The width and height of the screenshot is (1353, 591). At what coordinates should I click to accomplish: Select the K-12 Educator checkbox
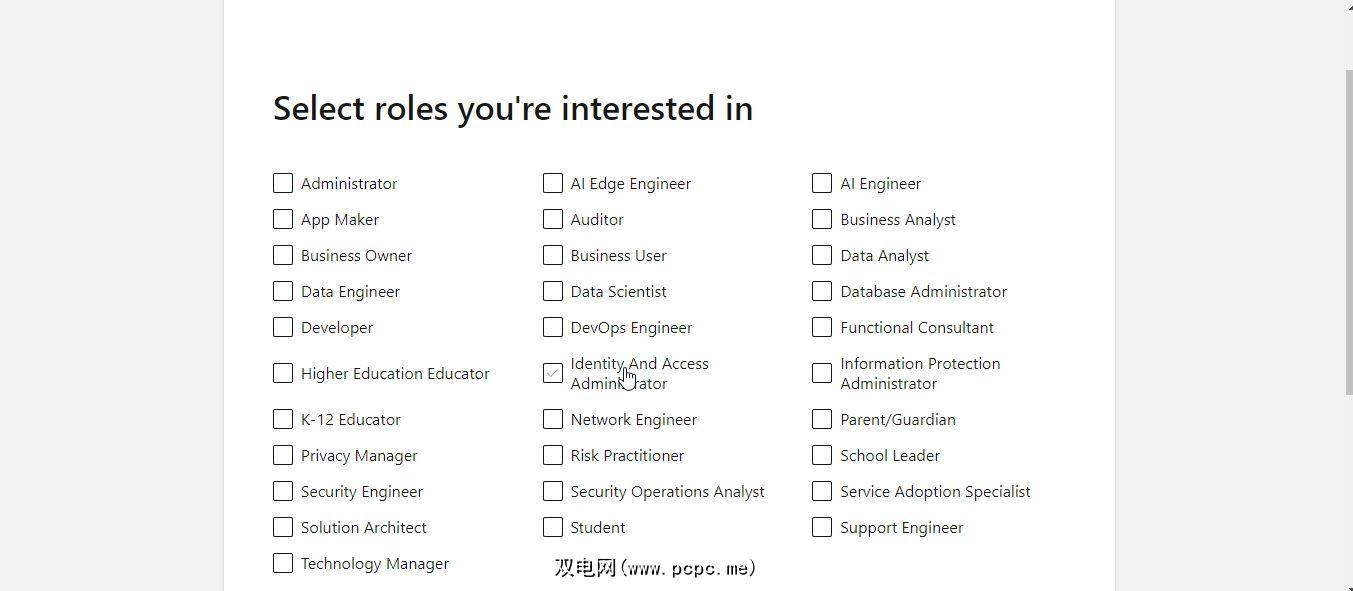(283, 419)
